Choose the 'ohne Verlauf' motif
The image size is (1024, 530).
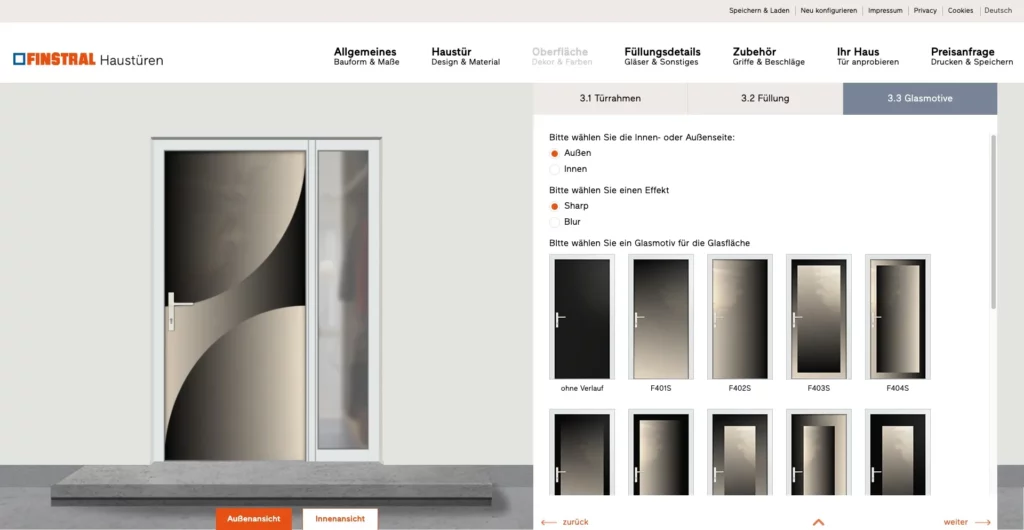(x=582, y=317)
